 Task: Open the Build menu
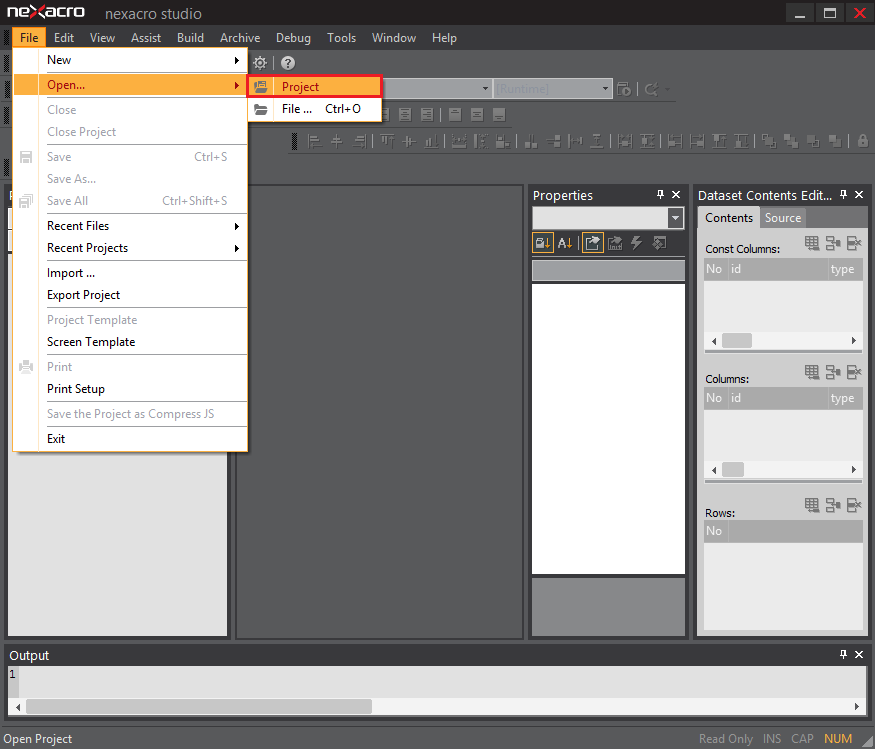tap(190, 37)
